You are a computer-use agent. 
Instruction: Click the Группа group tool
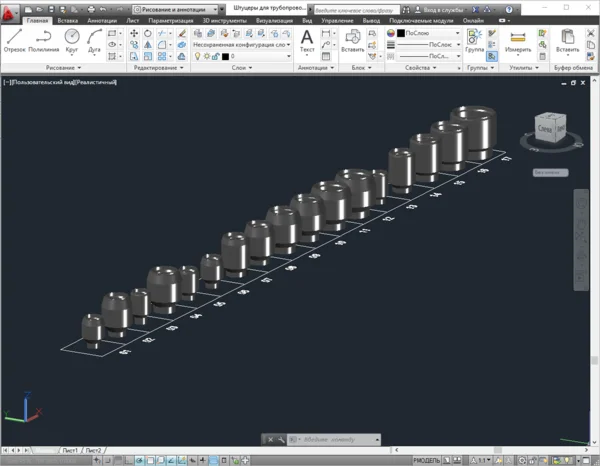pos(474,41)
